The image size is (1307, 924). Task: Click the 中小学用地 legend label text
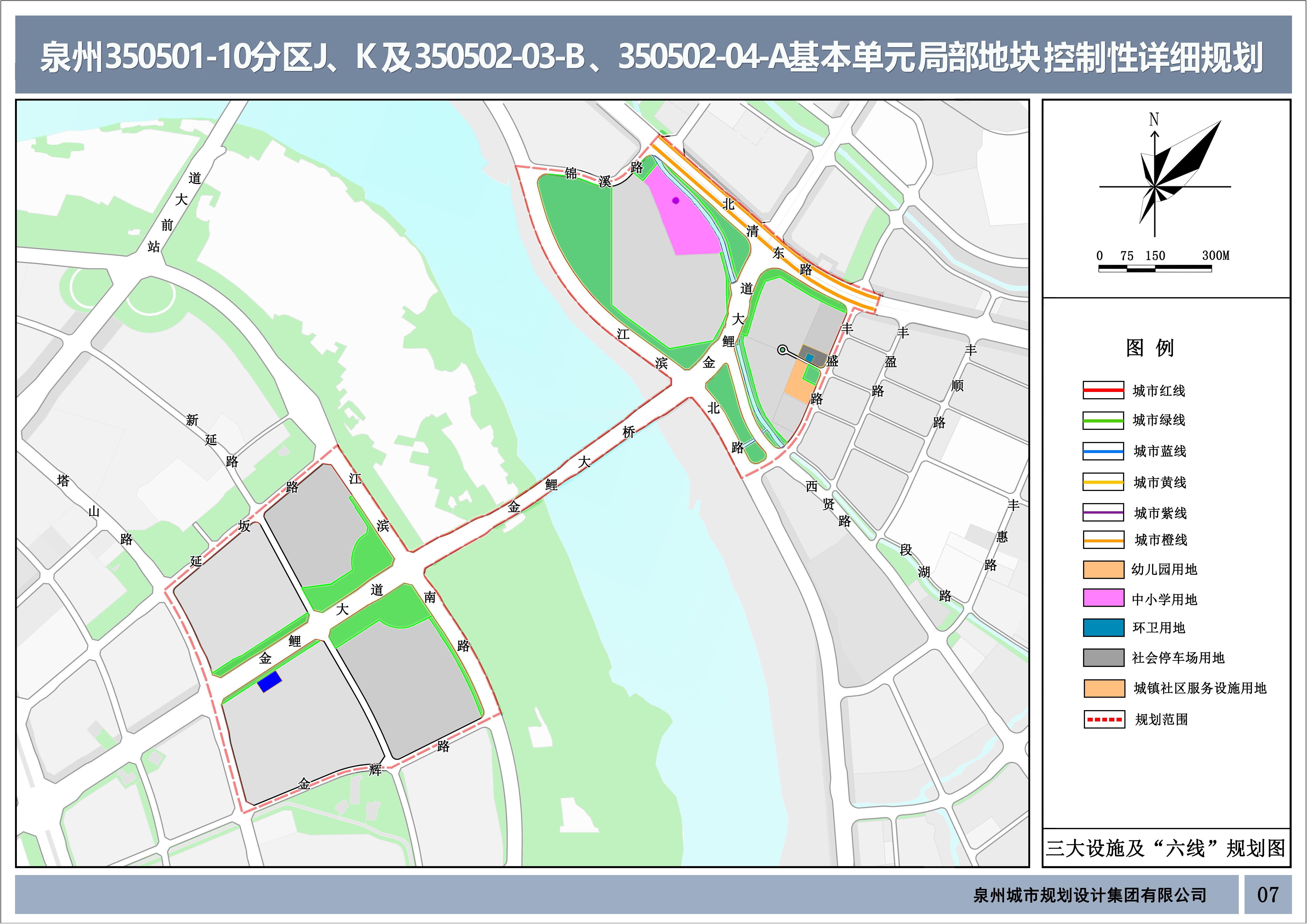[x=1165, y=599]
